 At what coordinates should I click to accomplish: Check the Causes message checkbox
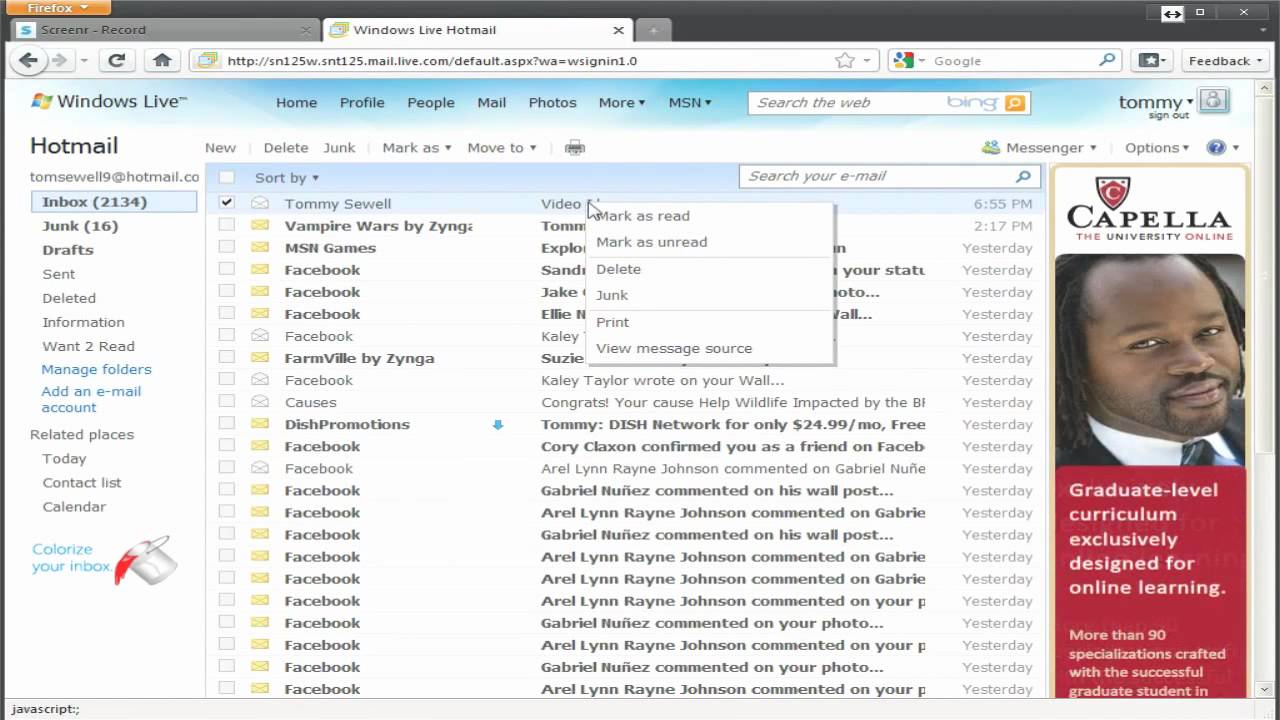(227, 402)
